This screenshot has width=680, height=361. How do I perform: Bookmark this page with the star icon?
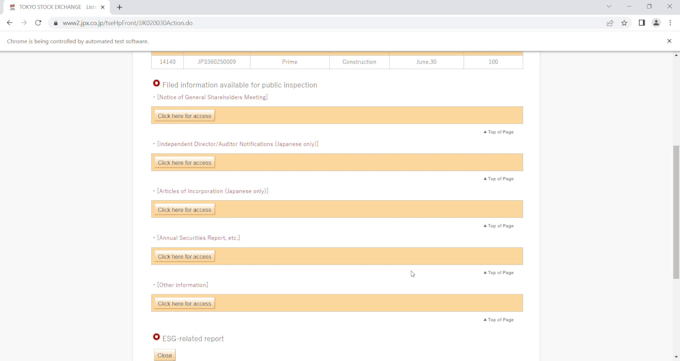(x=624, y=23)
